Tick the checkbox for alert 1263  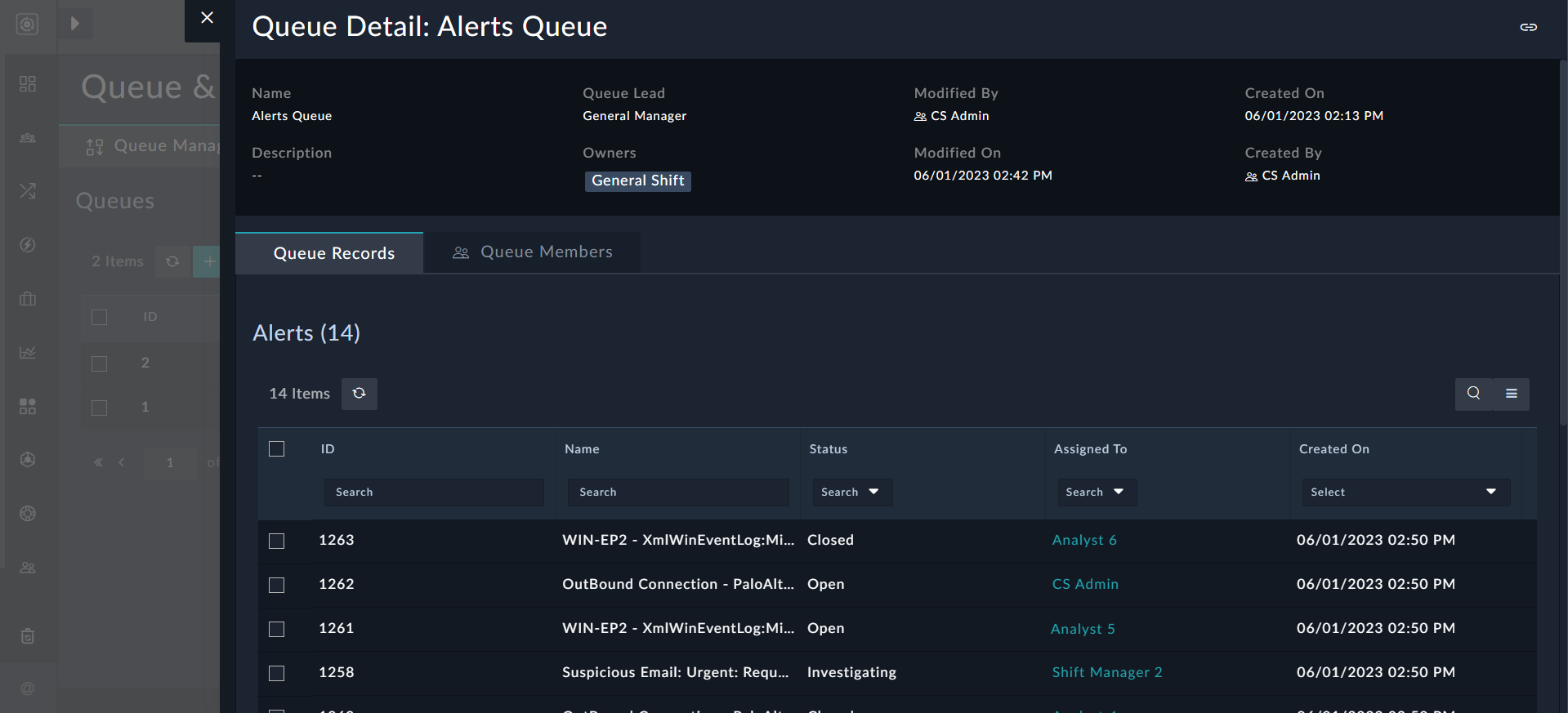coord(277,541)
